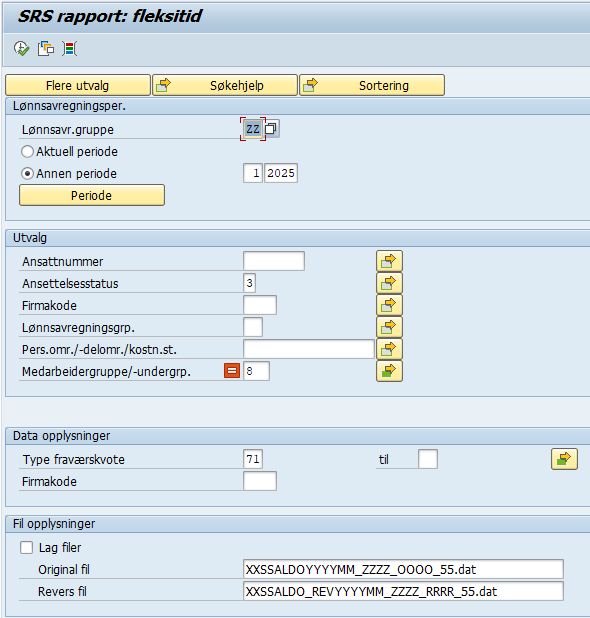Viewport: 590px width, 618px height.
Task: Click the Sortering button
Action: point(372,85)
